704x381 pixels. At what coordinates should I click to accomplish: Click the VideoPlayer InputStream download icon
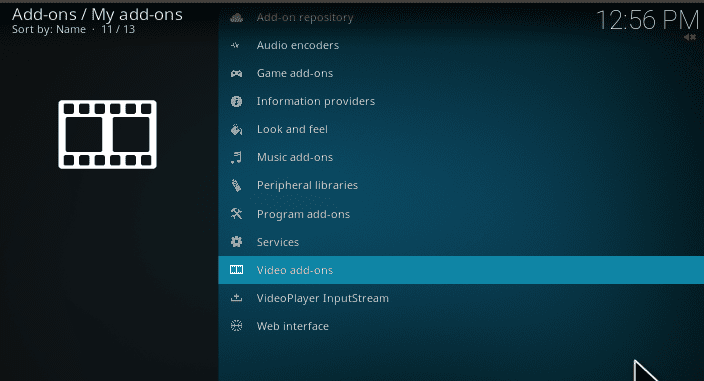(x=237, y=298)
